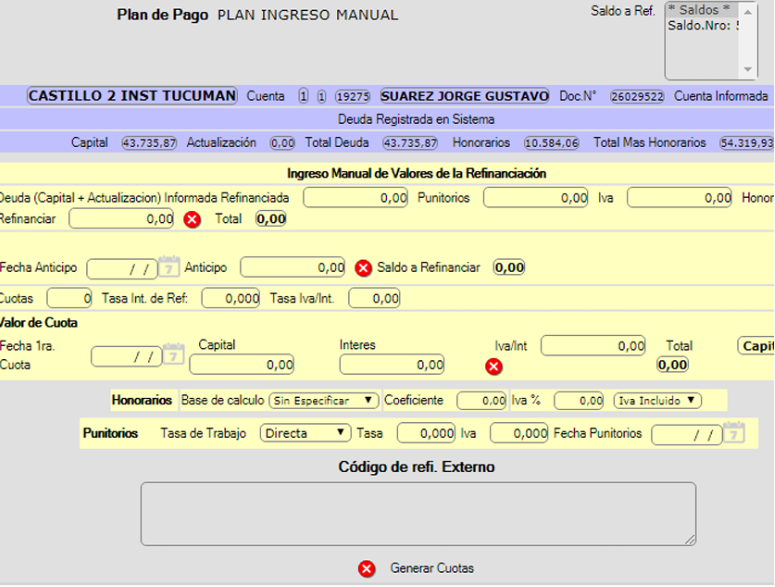Open the Iva Incluido dropdown
The image size is (775, 587).
pyautogui.click(x=657, y=400)
